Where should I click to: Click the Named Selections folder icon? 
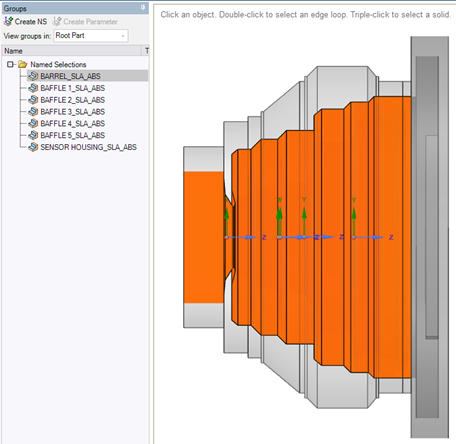point(23,64)
